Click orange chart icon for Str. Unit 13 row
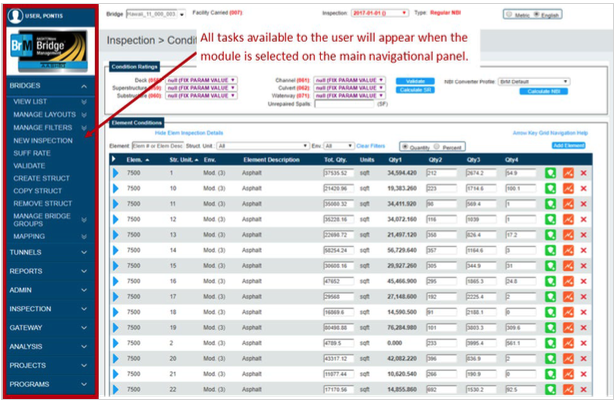This screenshot has height=401, width=616. (568, 235)
